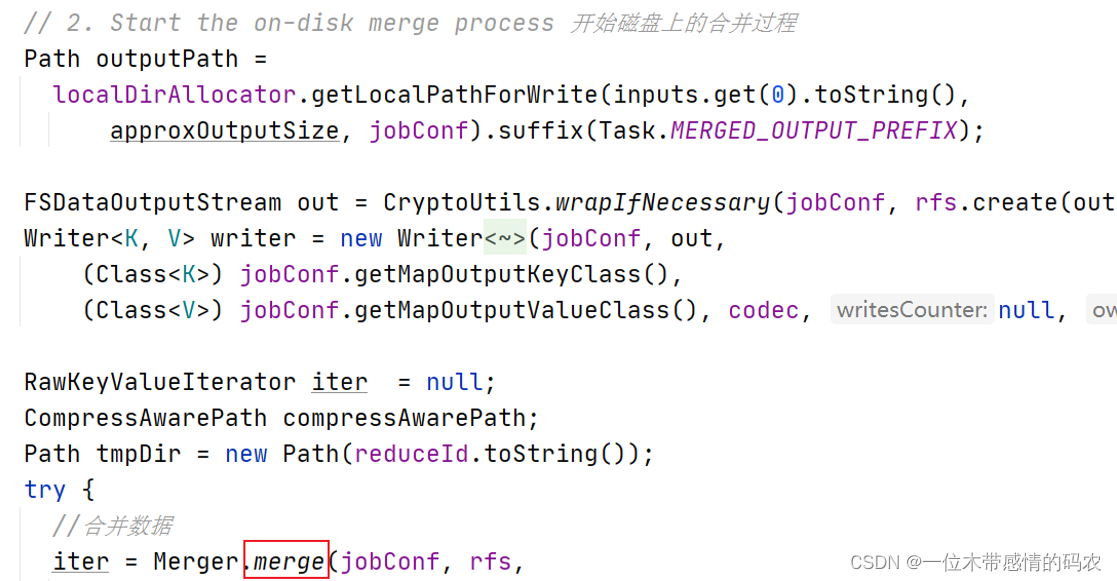The width and height of the screenshot is (1117, 581).
Task: Click the underlined approxOutputSize argument
Action: tap(224, 131)
